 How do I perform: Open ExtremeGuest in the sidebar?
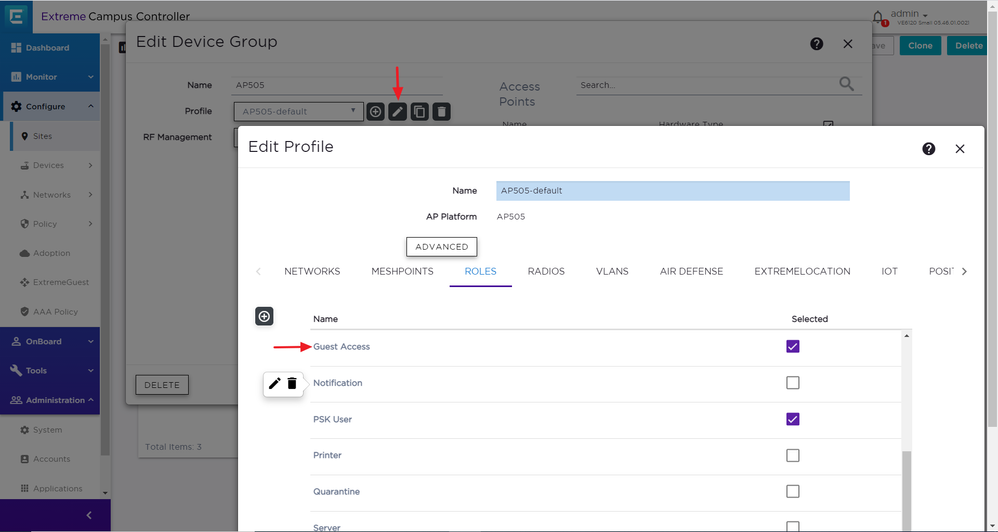(x=55, y=282)
